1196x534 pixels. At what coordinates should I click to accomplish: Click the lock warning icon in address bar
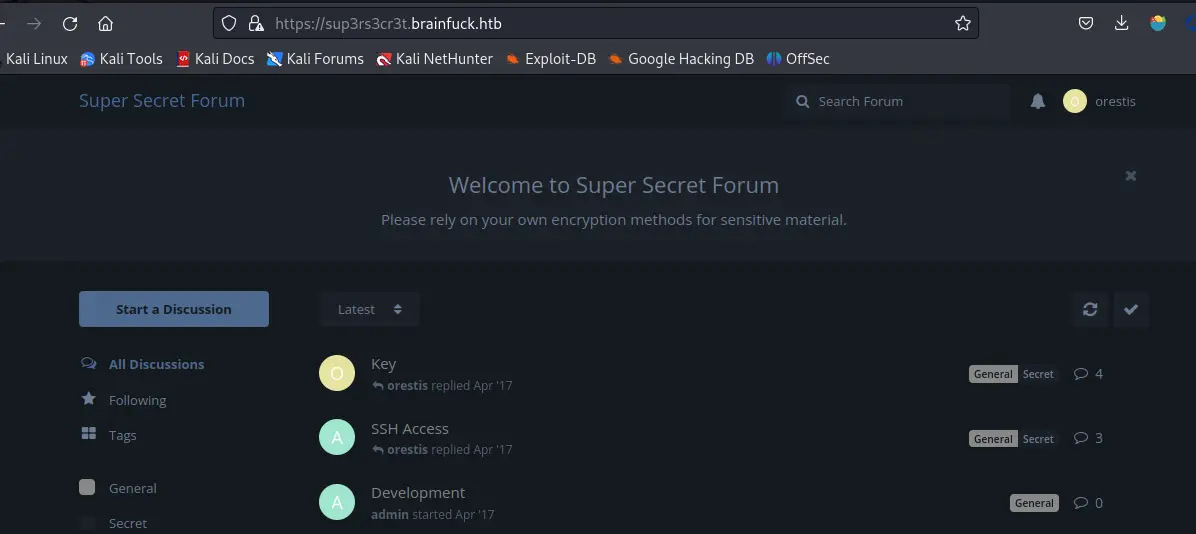(x=256, y=24)
